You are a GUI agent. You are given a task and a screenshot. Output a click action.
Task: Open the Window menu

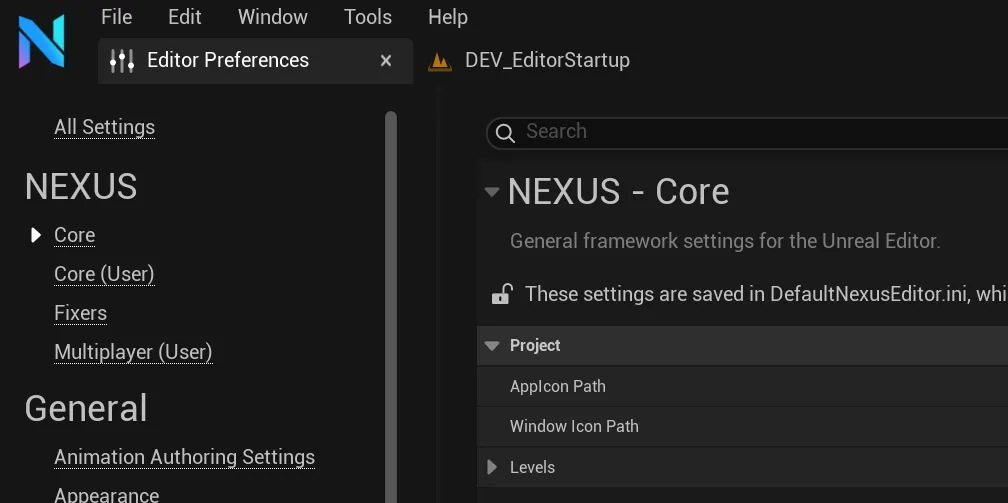coord(273,17)
